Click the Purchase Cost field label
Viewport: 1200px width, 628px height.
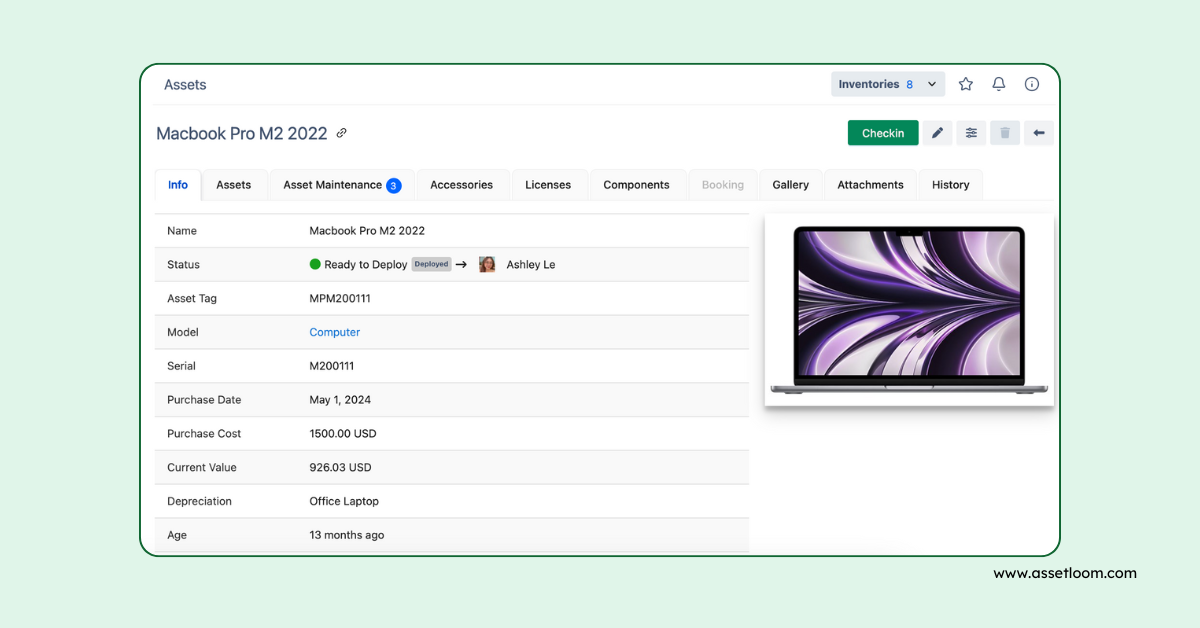click(204, 434)
